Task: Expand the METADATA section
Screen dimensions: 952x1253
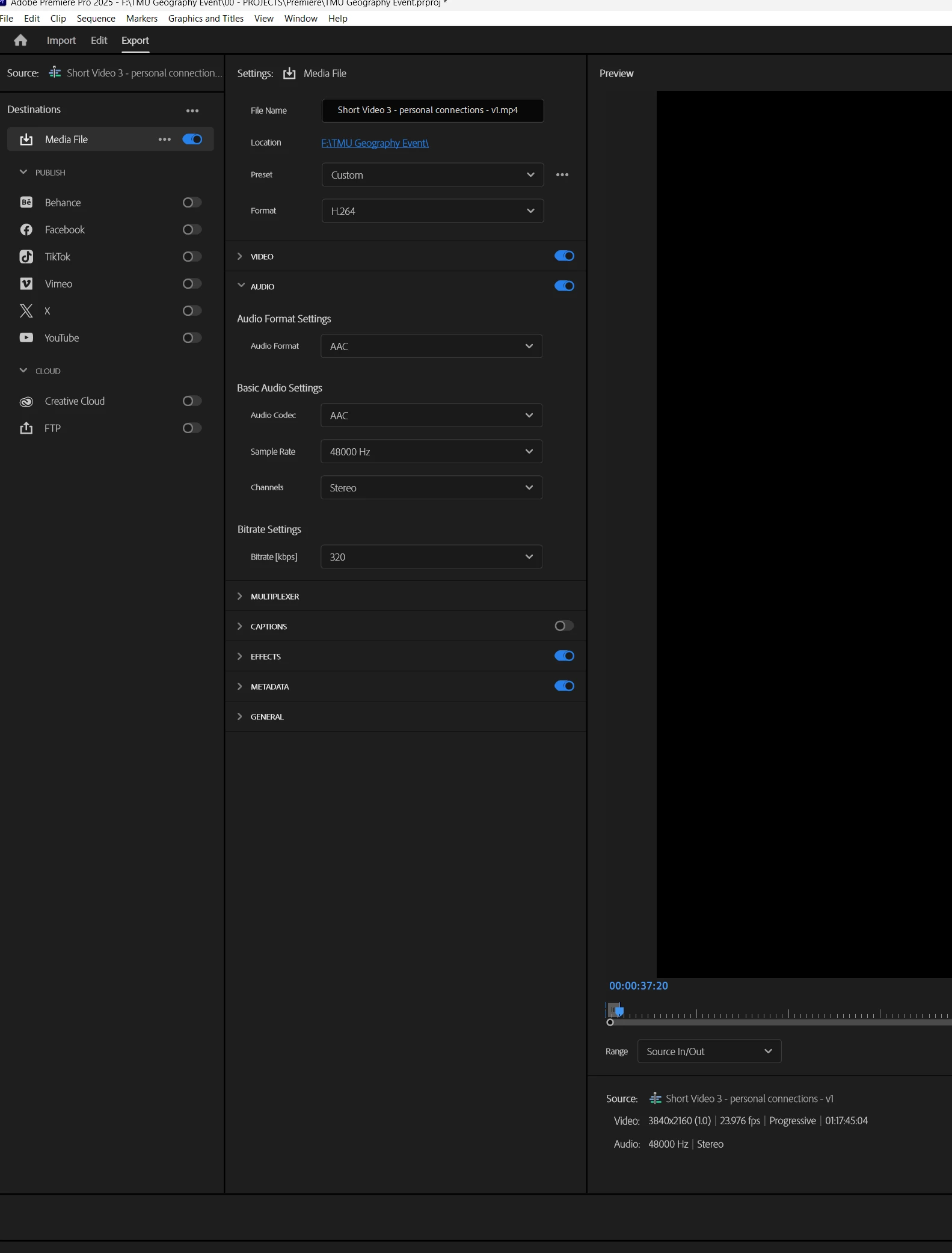Action: (x=240, y=686)
